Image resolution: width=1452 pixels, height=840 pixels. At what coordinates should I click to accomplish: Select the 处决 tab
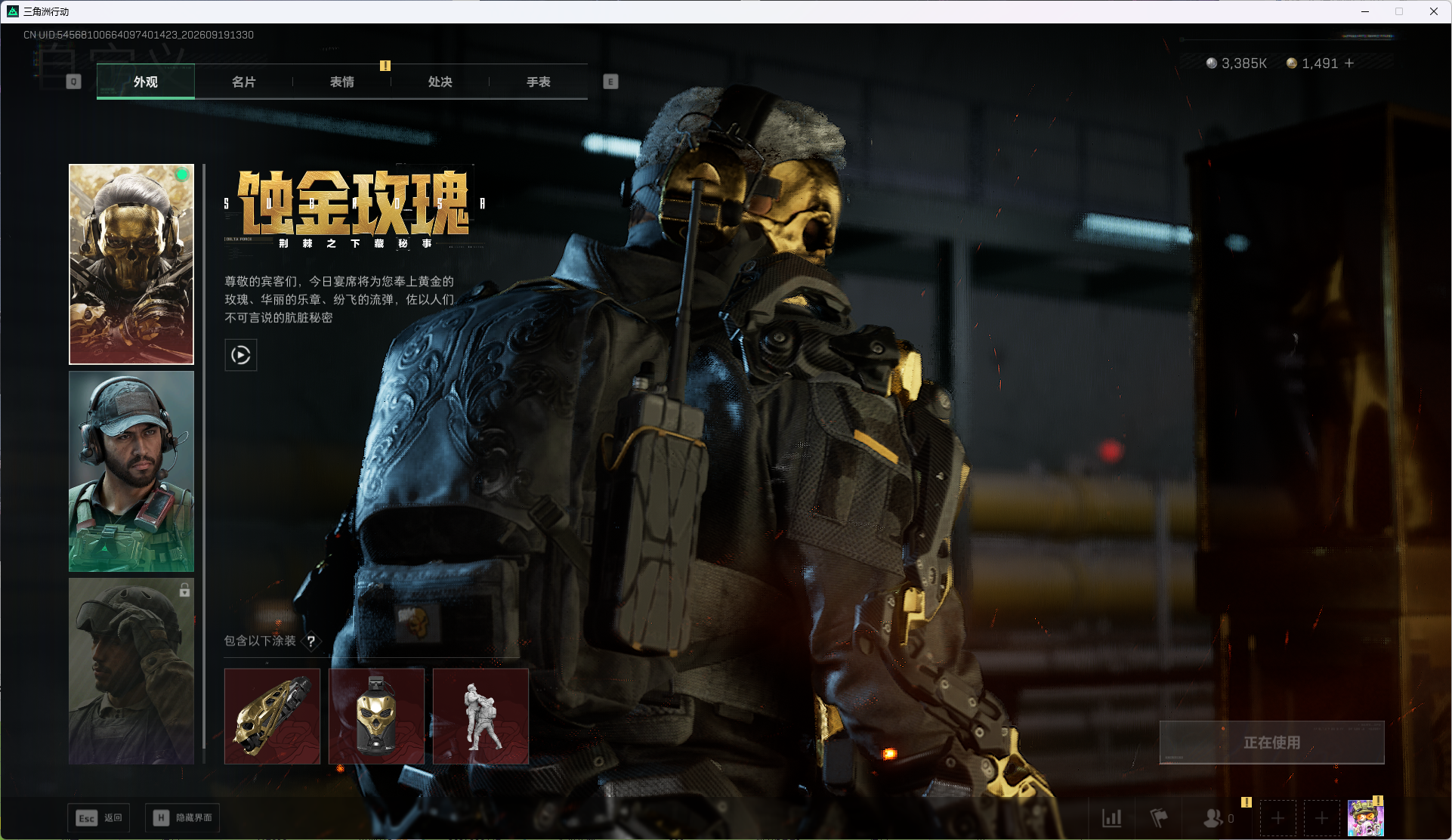440,82
